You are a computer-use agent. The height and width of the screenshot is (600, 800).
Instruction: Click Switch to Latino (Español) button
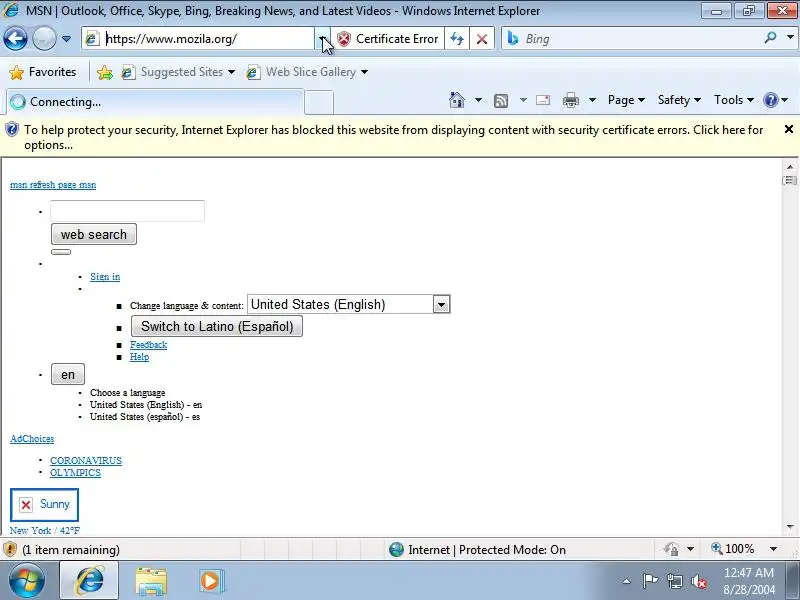(x=217, y=326)
